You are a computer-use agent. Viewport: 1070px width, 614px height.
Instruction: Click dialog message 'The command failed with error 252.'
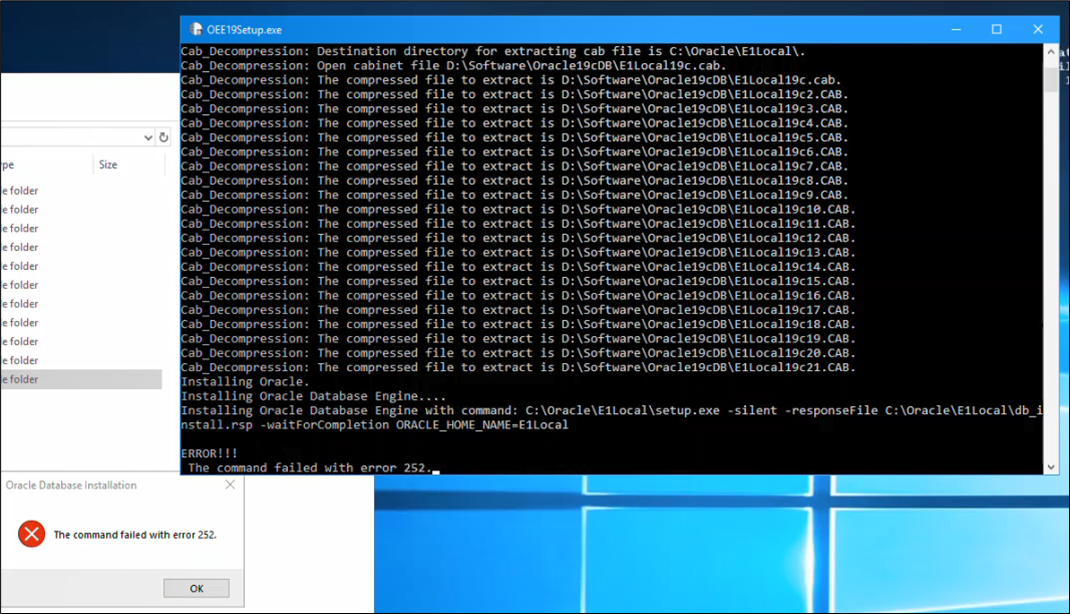(135, 535)
